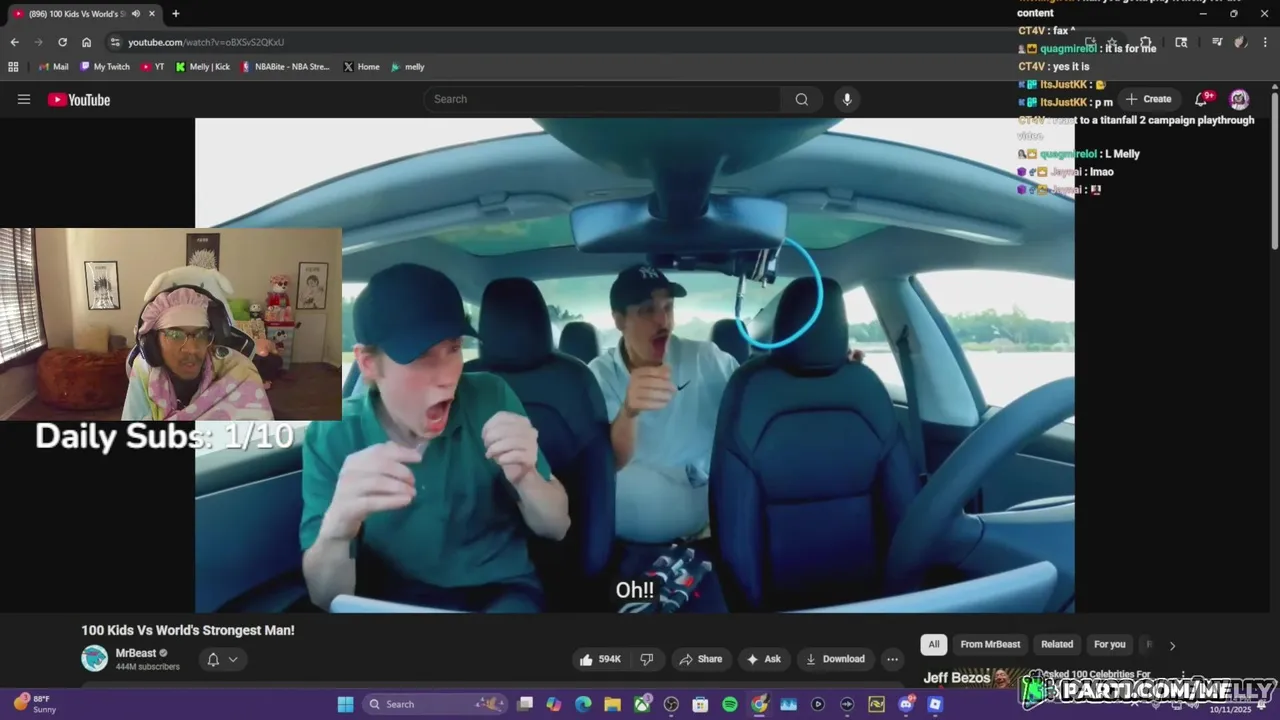Open Melly | Kick bookmark
This screenshot has height=720, width=1280.
point(203,67)
